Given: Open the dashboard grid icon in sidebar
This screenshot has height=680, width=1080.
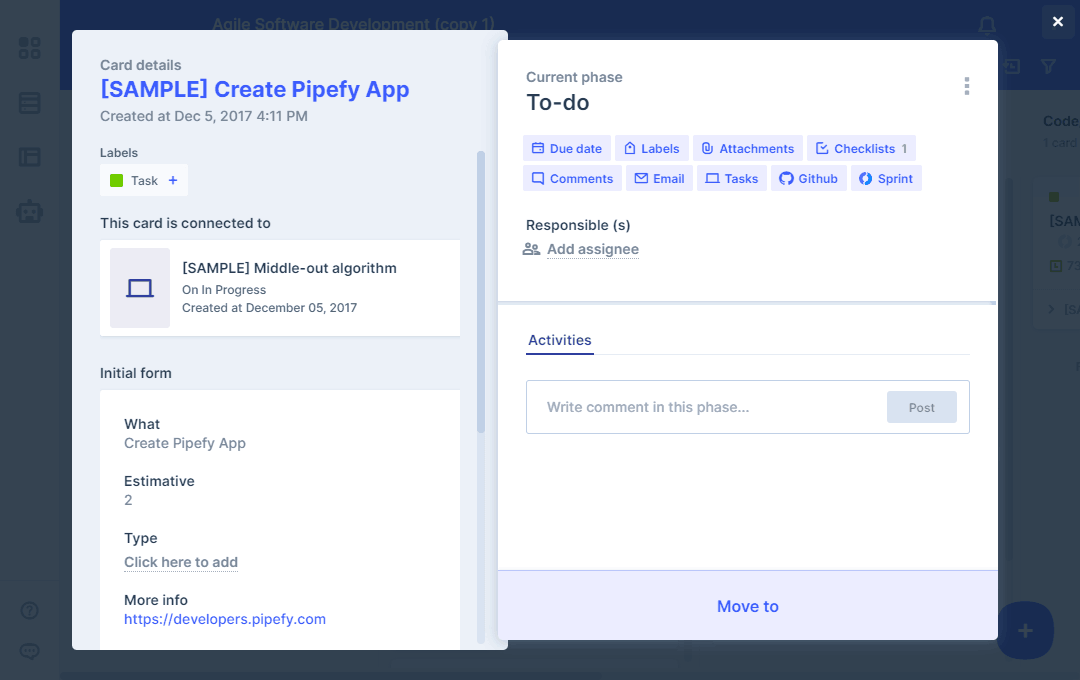Looking at the screenshot, I should [30, 48].
